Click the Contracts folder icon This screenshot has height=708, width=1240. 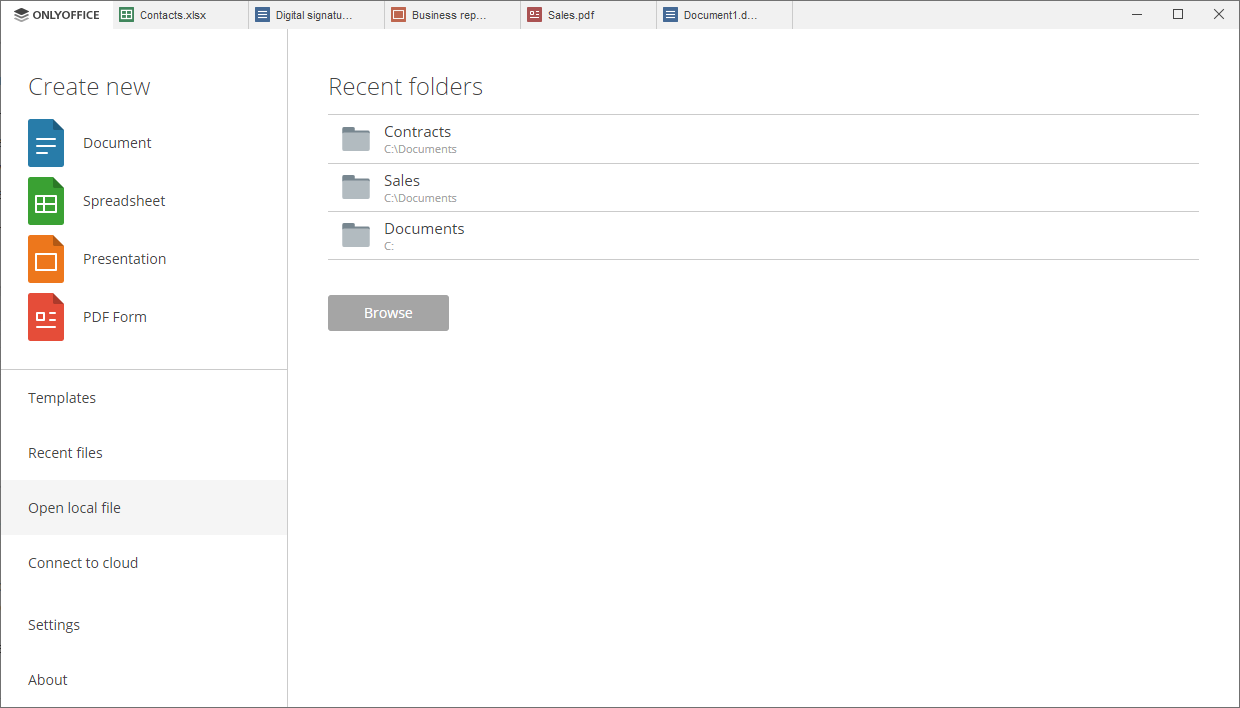coord(356,139)
